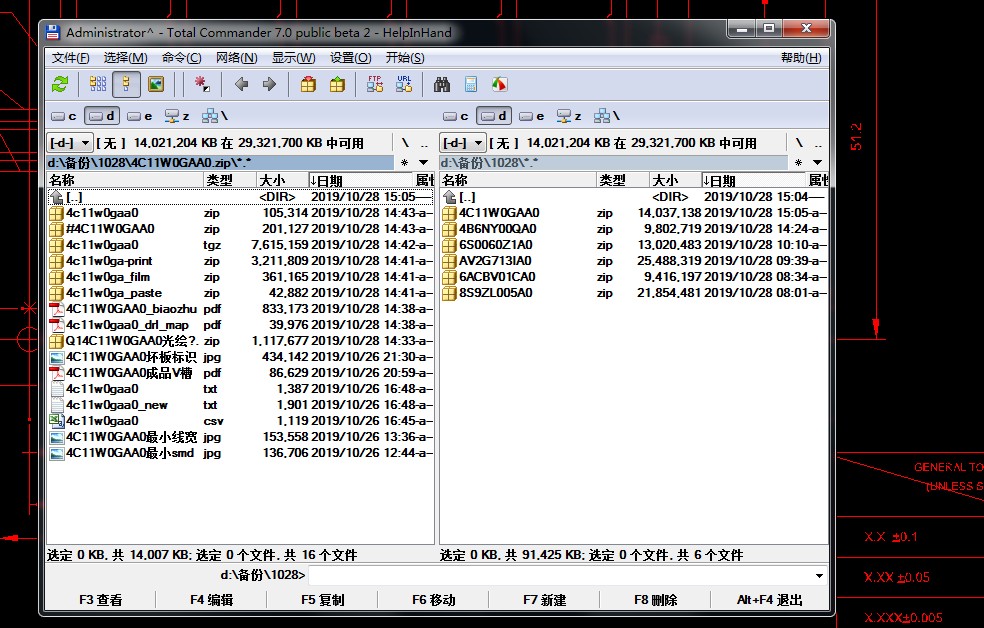The width and height of the screenshot is (984, 628).
Task: Select AV2G713IA0 zip in right panel
Action: pyautogui.click(x=634, y=261)
